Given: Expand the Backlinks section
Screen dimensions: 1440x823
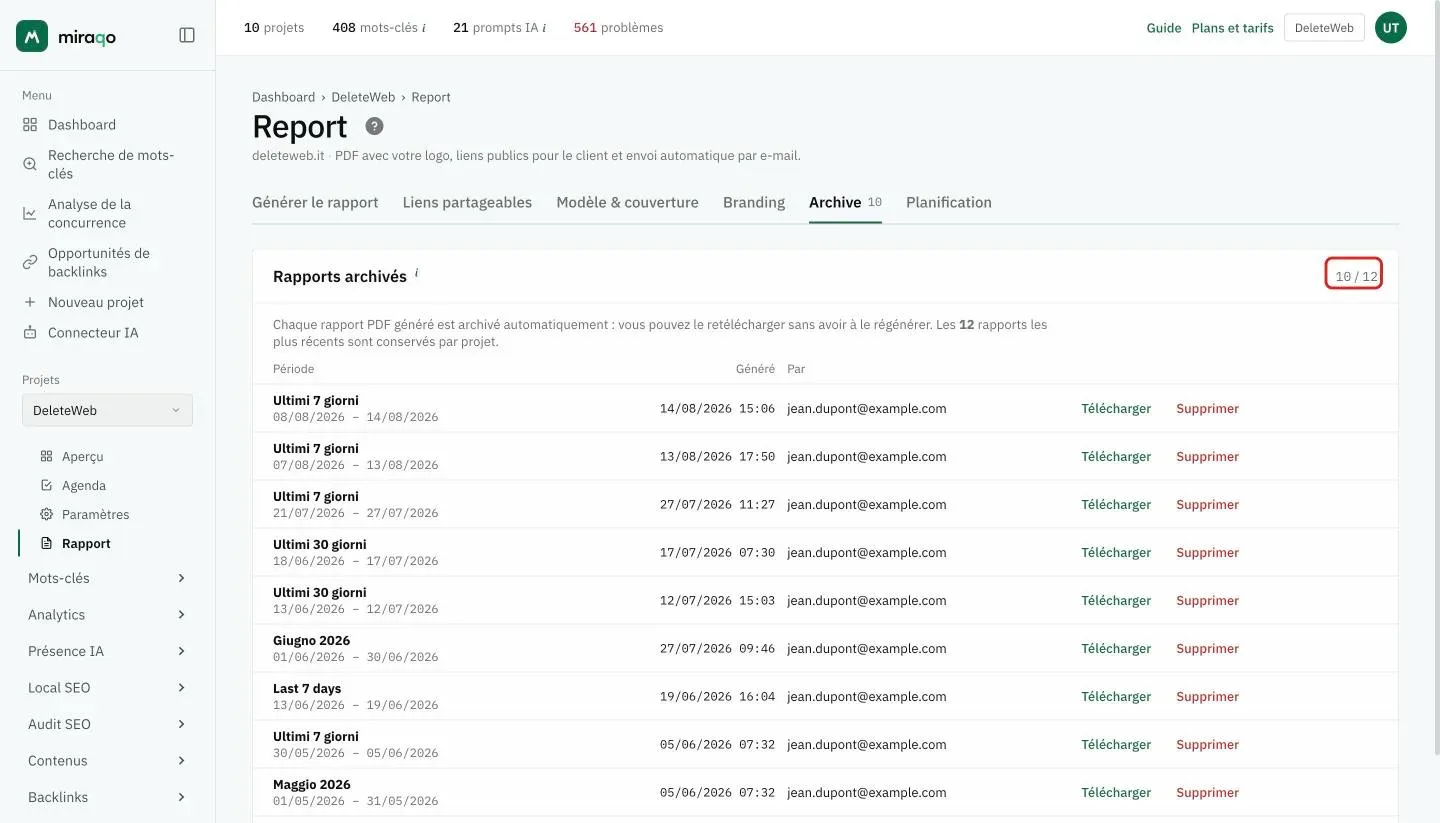Looking at the screenshot, I should click(x=107, y=797).
